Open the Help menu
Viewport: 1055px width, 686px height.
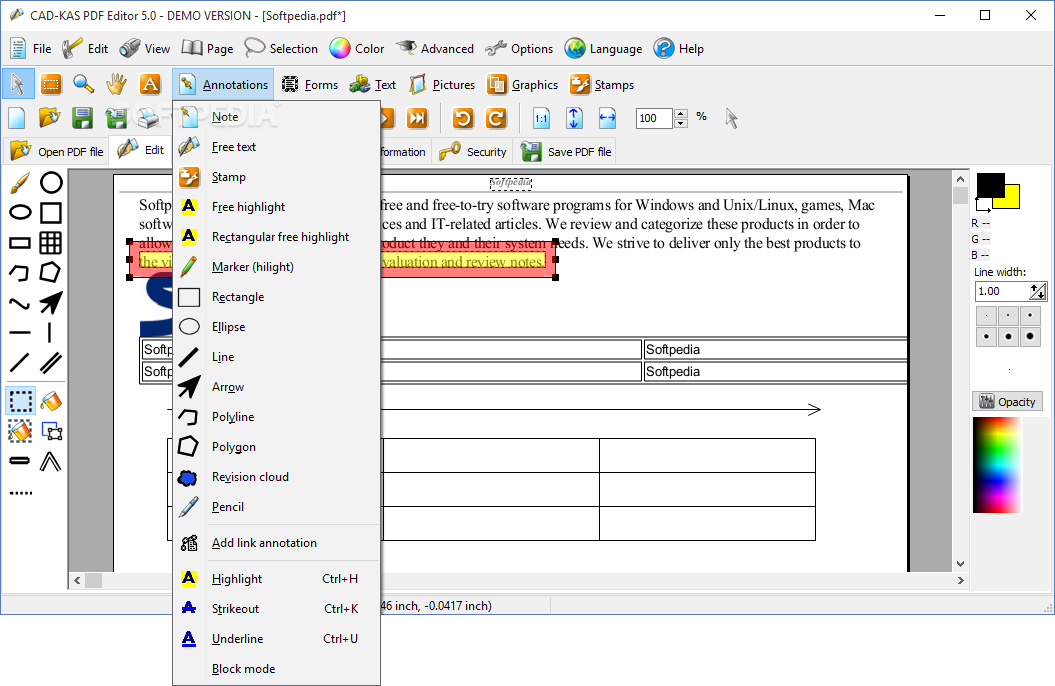[x=679, y=48]
